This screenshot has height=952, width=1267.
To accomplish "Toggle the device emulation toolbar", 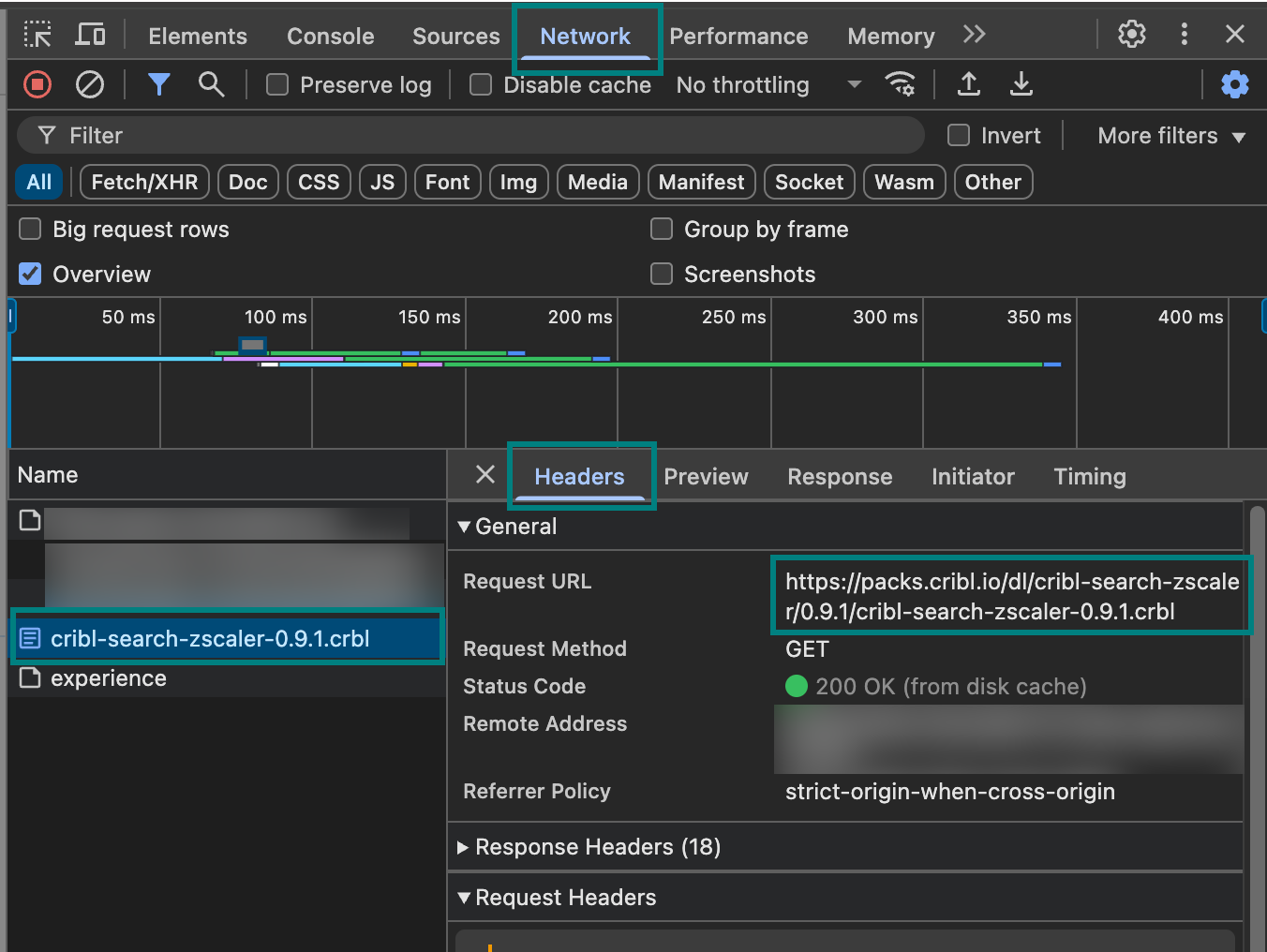I will click(x=90, y=34).
